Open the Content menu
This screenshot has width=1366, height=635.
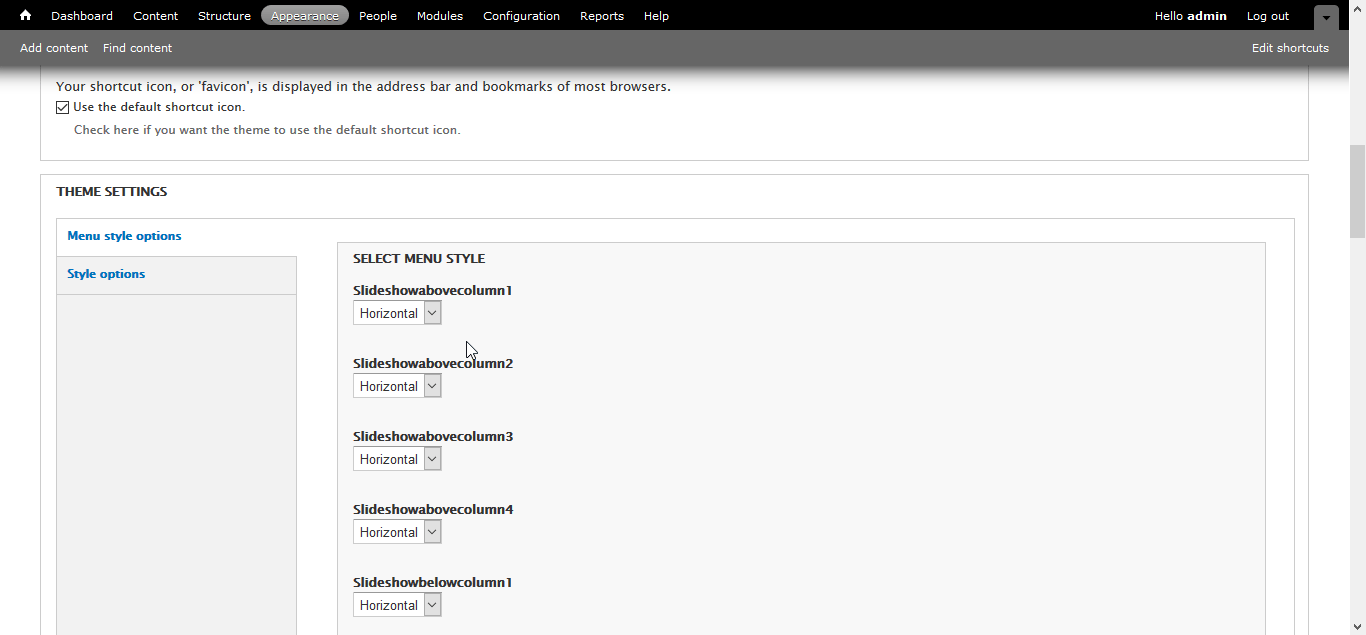pos(156,16)
